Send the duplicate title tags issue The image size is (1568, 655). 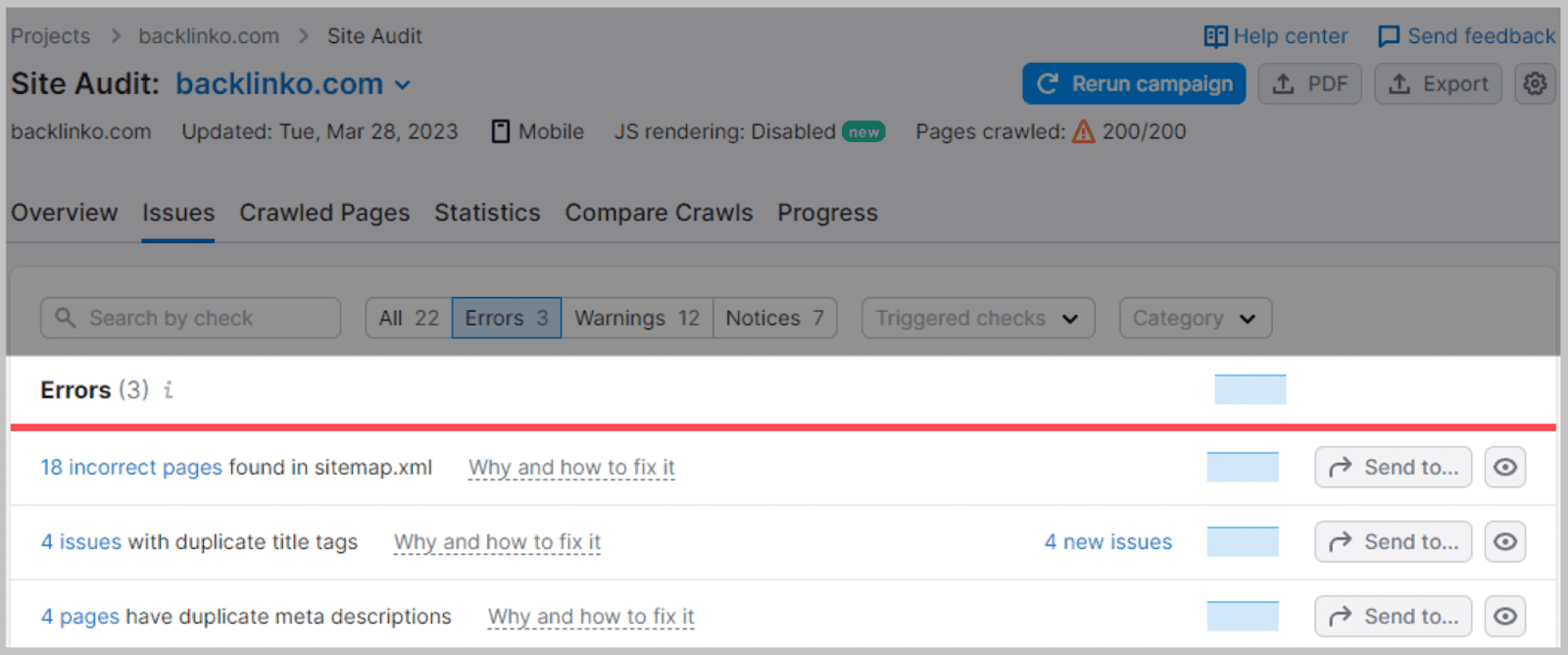pyautogui.click(x=1394, y=541)
